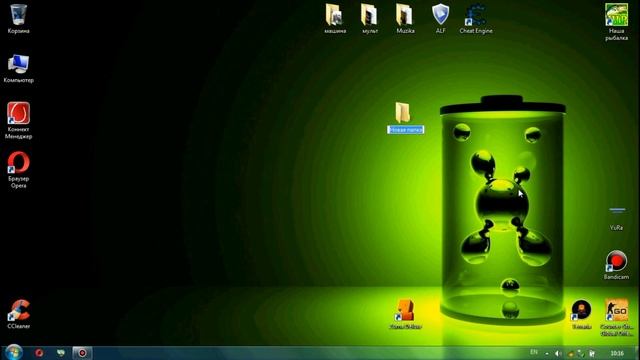Switch to the active Bandicam taskbar button
The height and width of the screenshot is (360, 640).
(82, 353)
